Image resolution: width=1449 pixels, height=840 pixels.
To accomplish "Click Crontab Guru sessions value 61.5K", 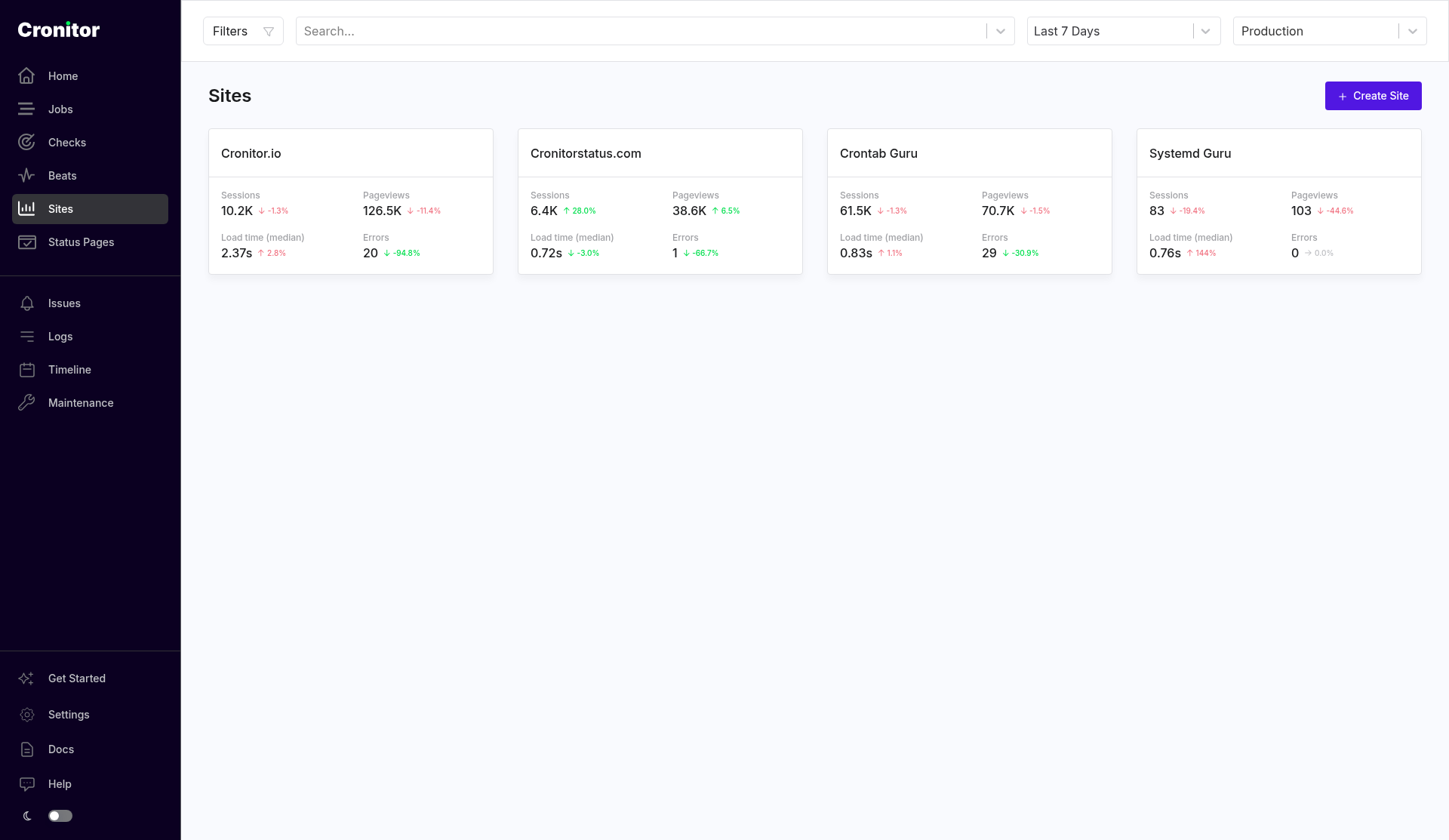I will 856,211.
